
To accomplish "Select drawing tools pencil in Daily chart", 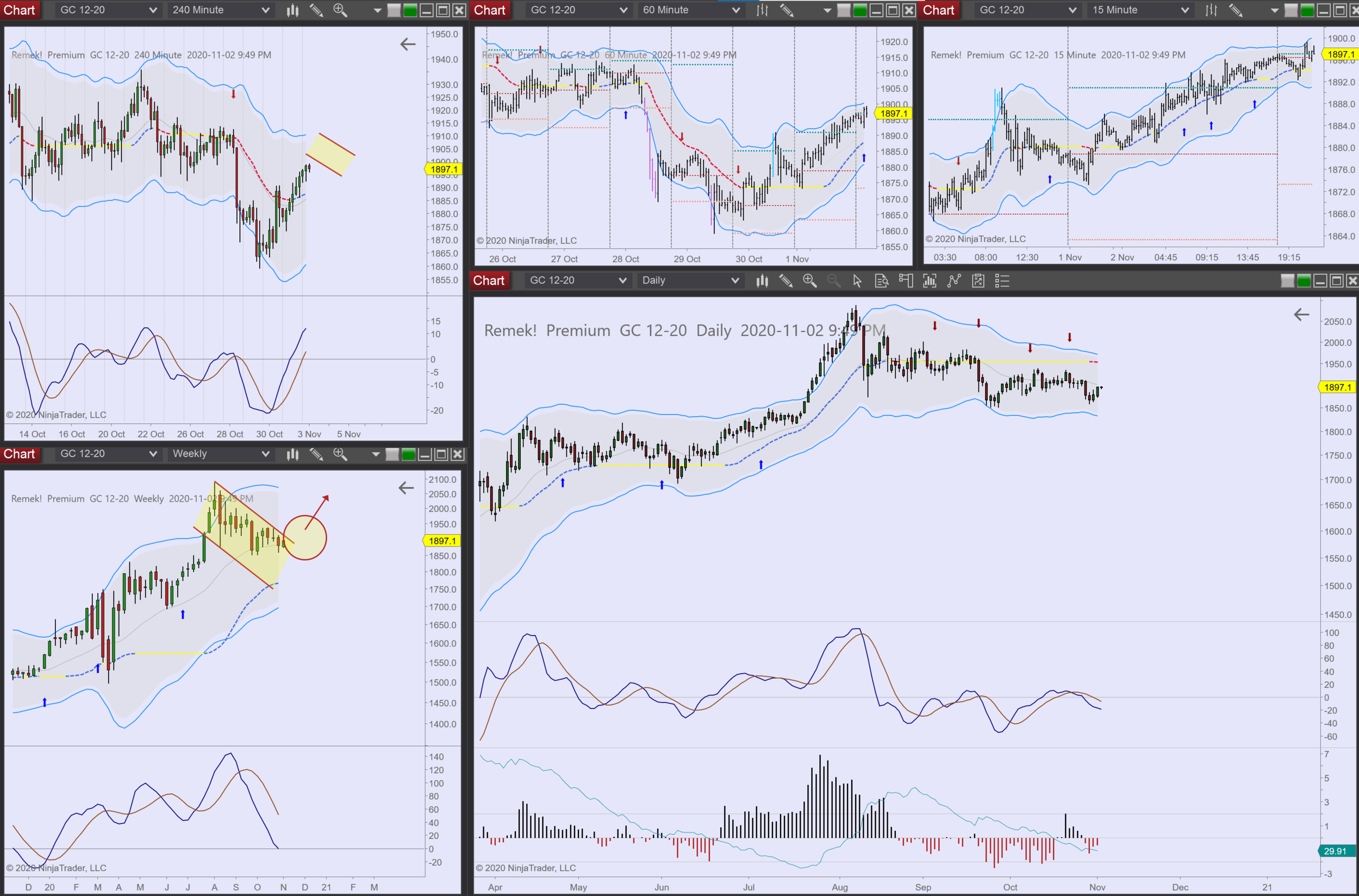I will pos(786,280).
